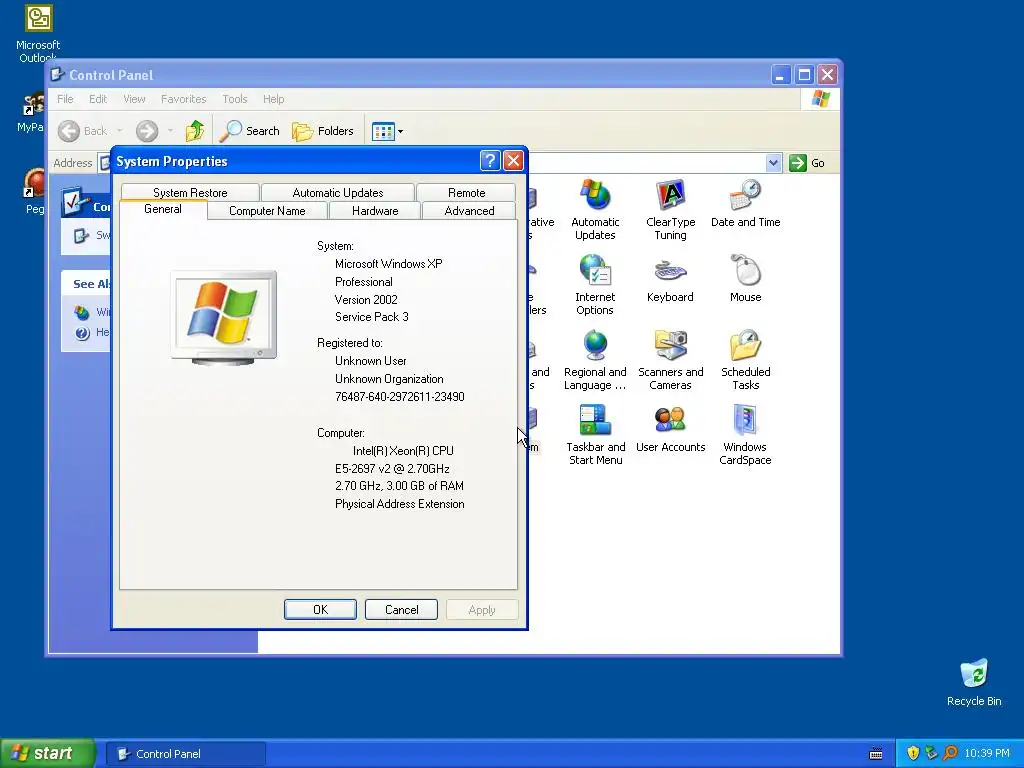
Task: Open Scanners and Cameras icon
Action: point(670,359)
